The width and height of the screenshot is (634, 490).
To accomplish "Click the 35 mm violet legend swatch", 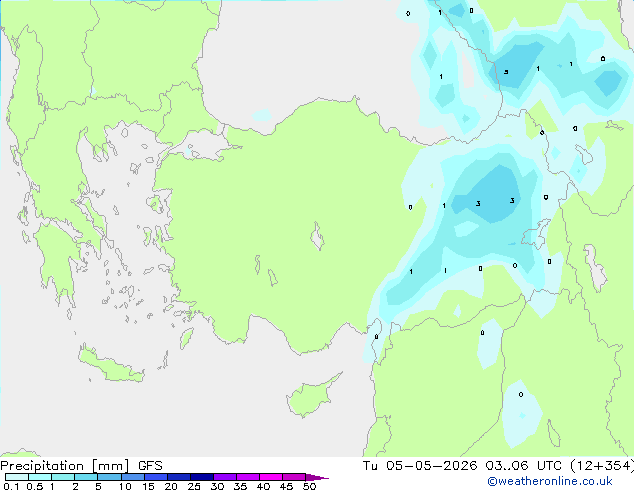I will pos(247,477).
